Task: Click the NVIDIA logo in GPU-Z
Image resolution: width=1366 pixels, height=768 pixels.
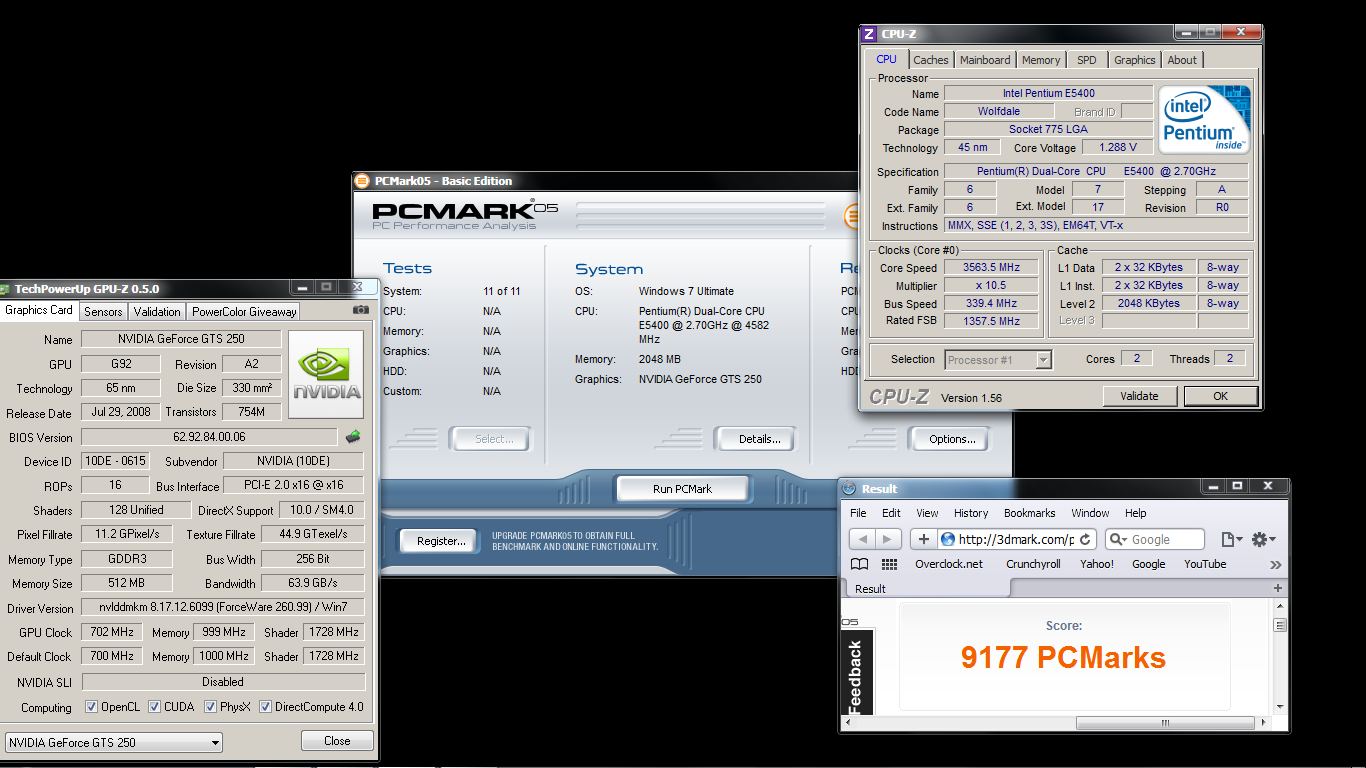Action: click(325, 376)
